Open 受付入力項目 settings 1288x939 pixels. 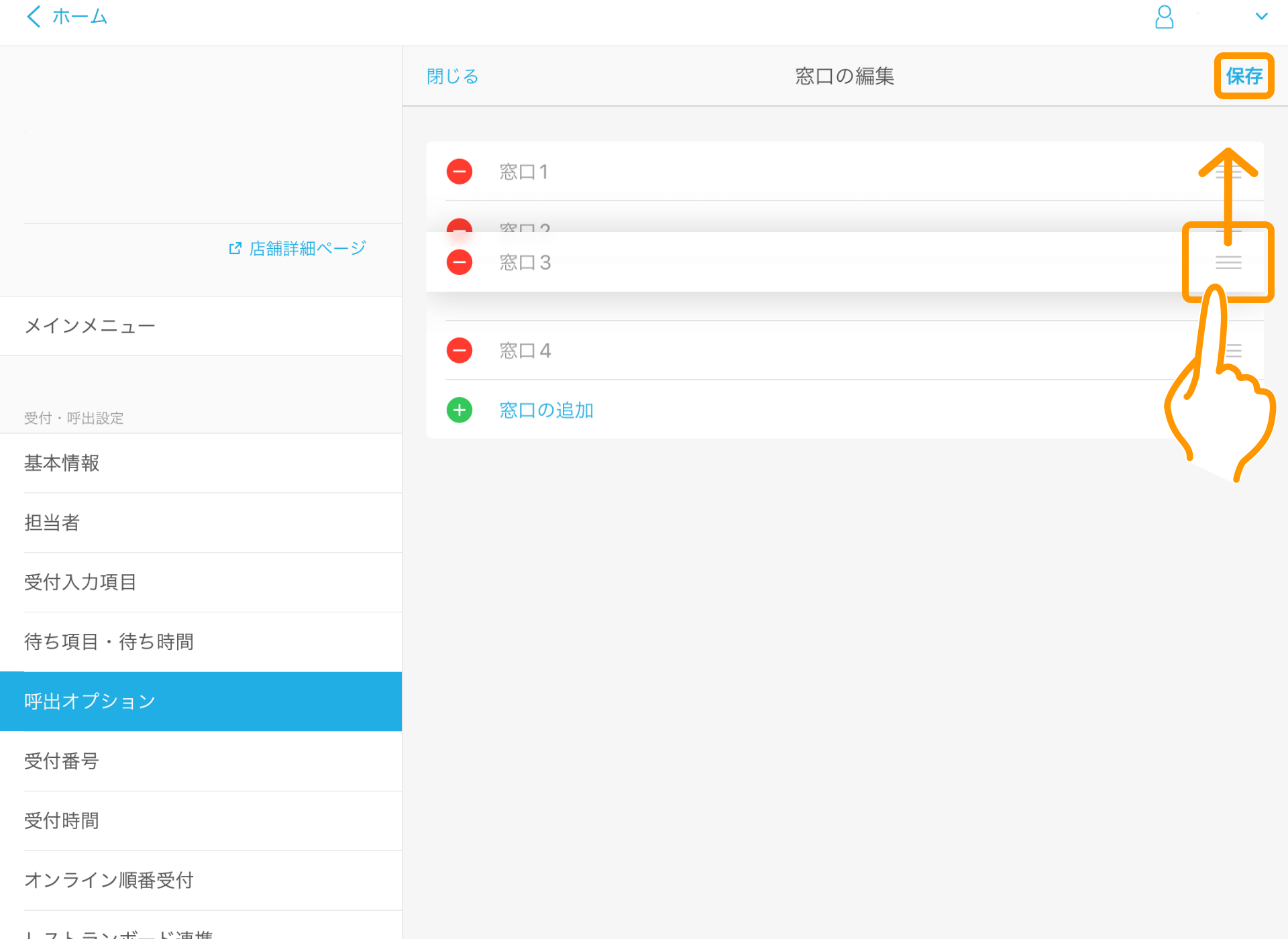(x=201, y=582)
